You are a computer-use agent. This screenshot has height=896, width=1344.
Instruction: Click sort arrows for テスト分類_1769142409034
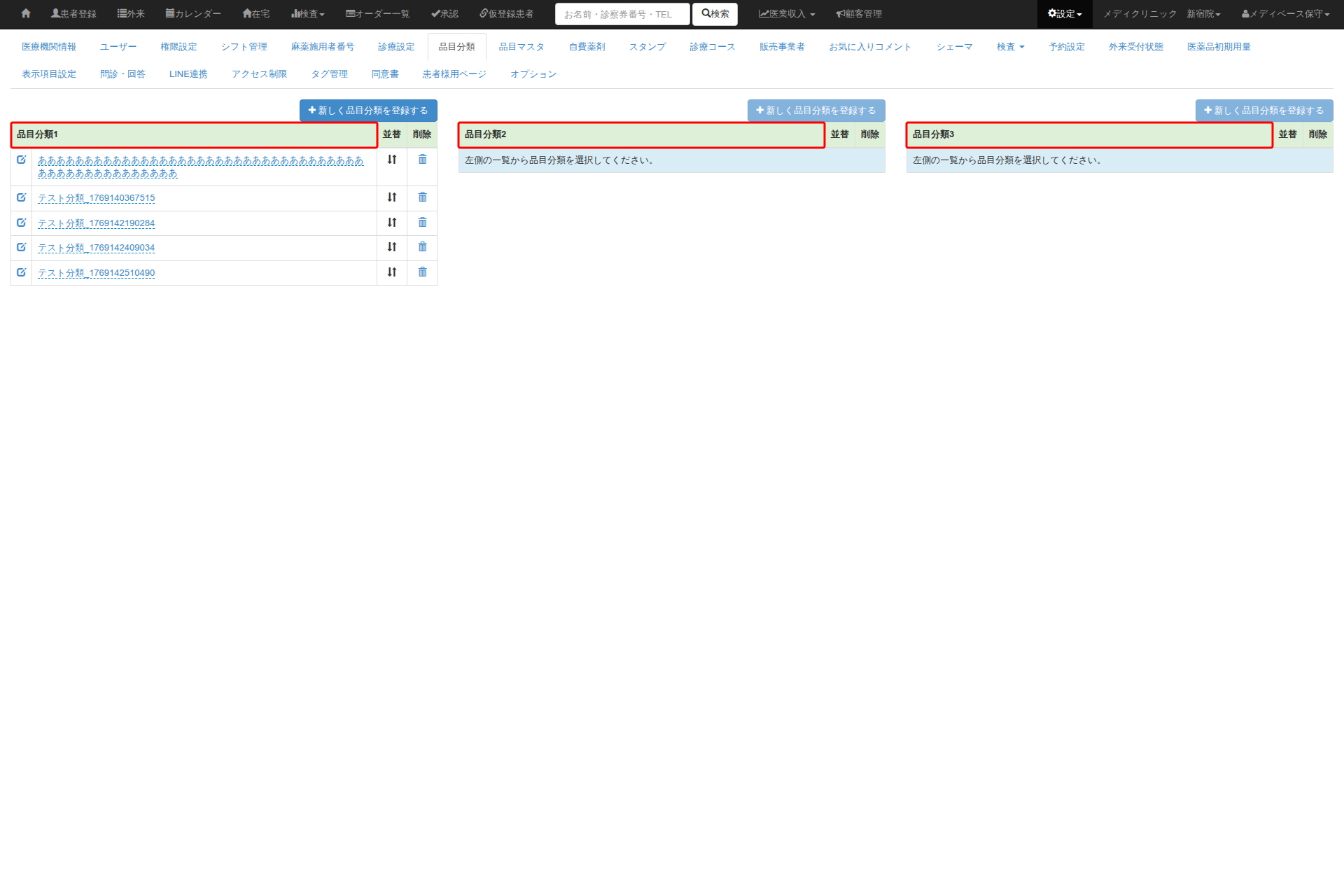[x=392, y=247]
